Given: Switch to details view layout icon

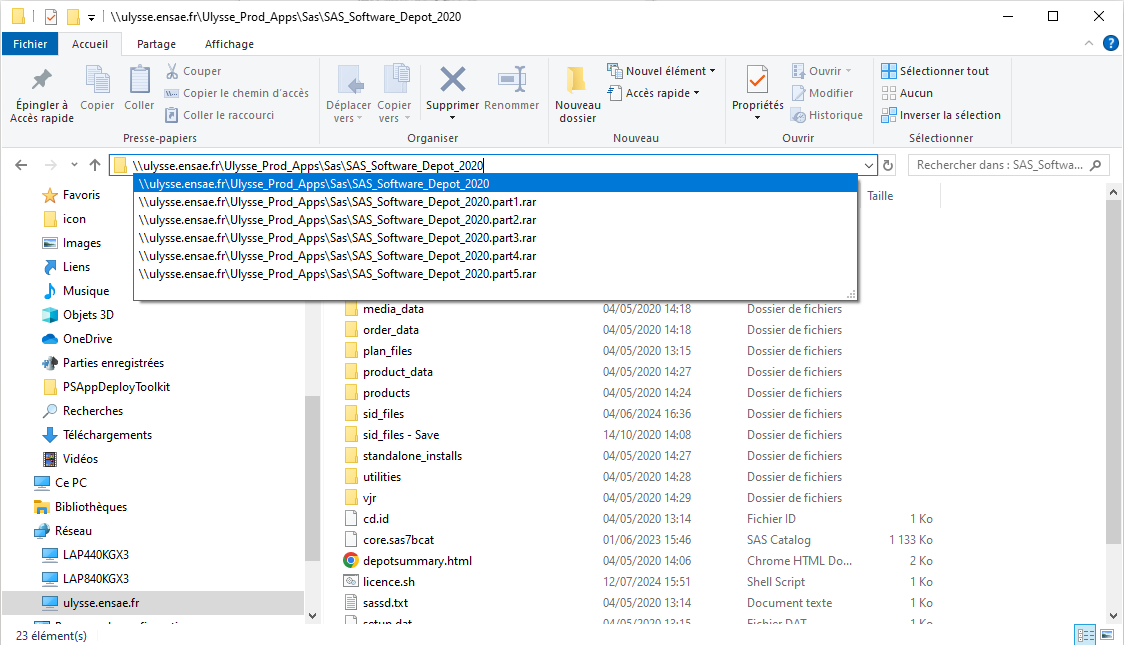Looking at the screenshot, I should click(x=1085, y=635).
